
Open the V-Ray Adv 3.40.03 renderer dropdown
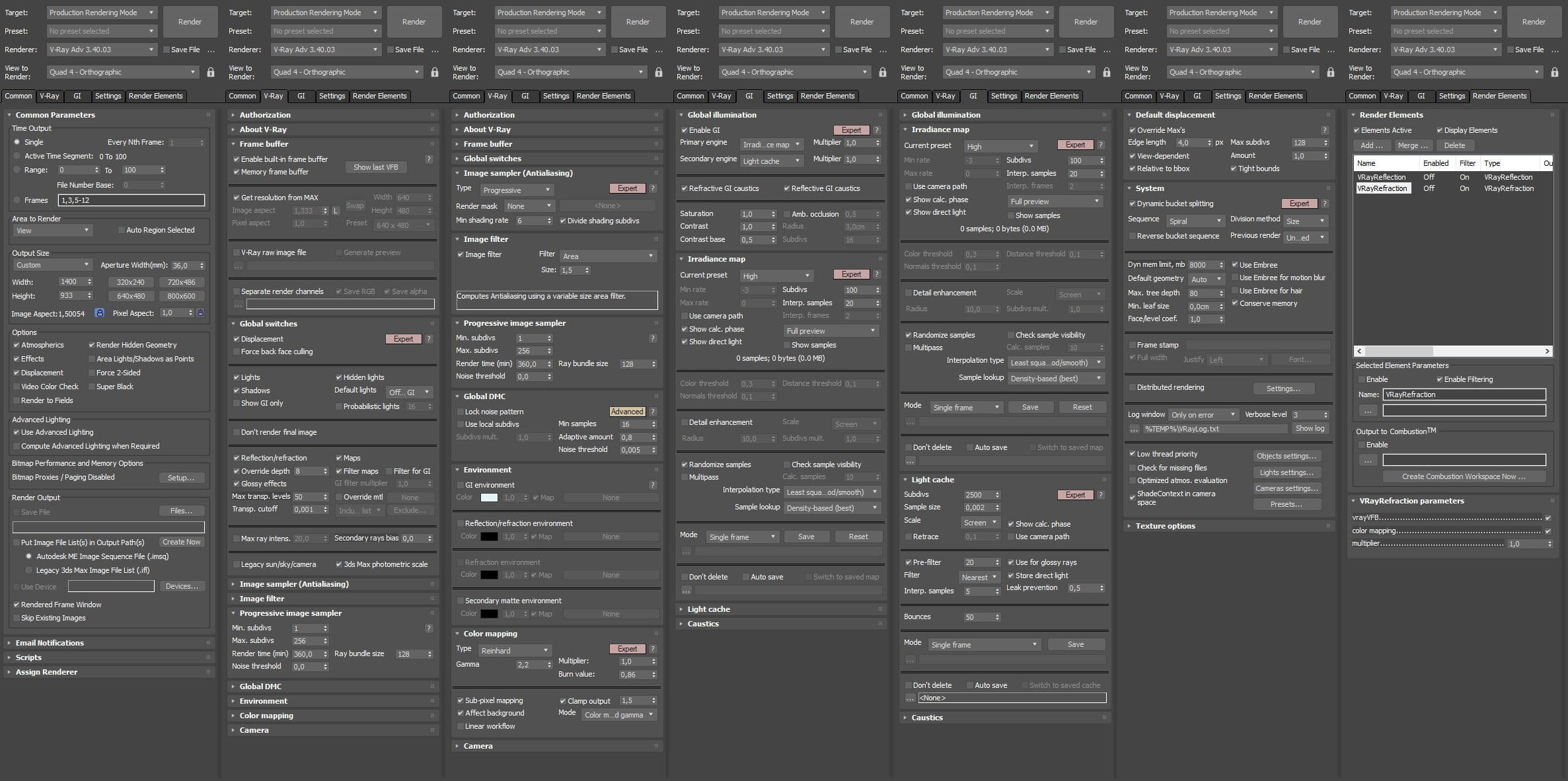(102, 49)
